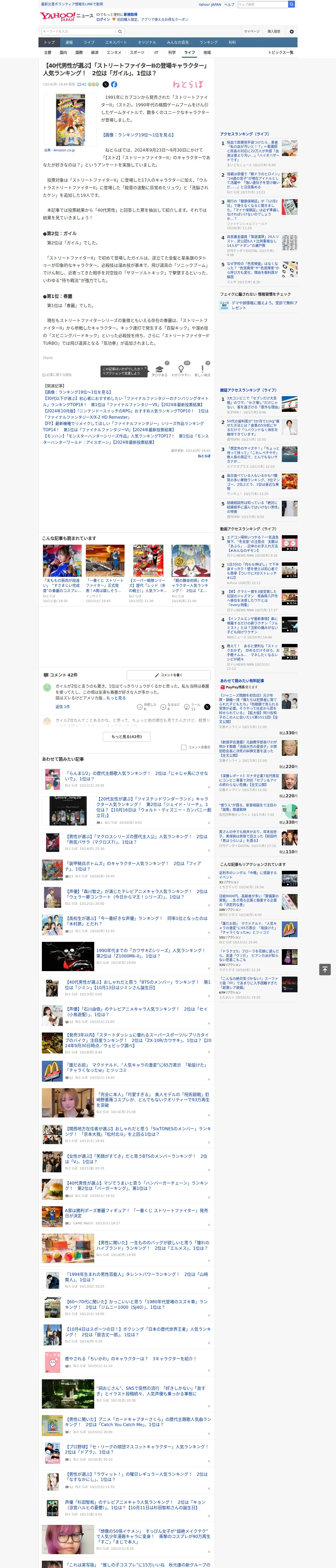Click the Street Fighter II game cover image
The width and height of the screenshot is (336, 1568).
click(x=71, y=120)
